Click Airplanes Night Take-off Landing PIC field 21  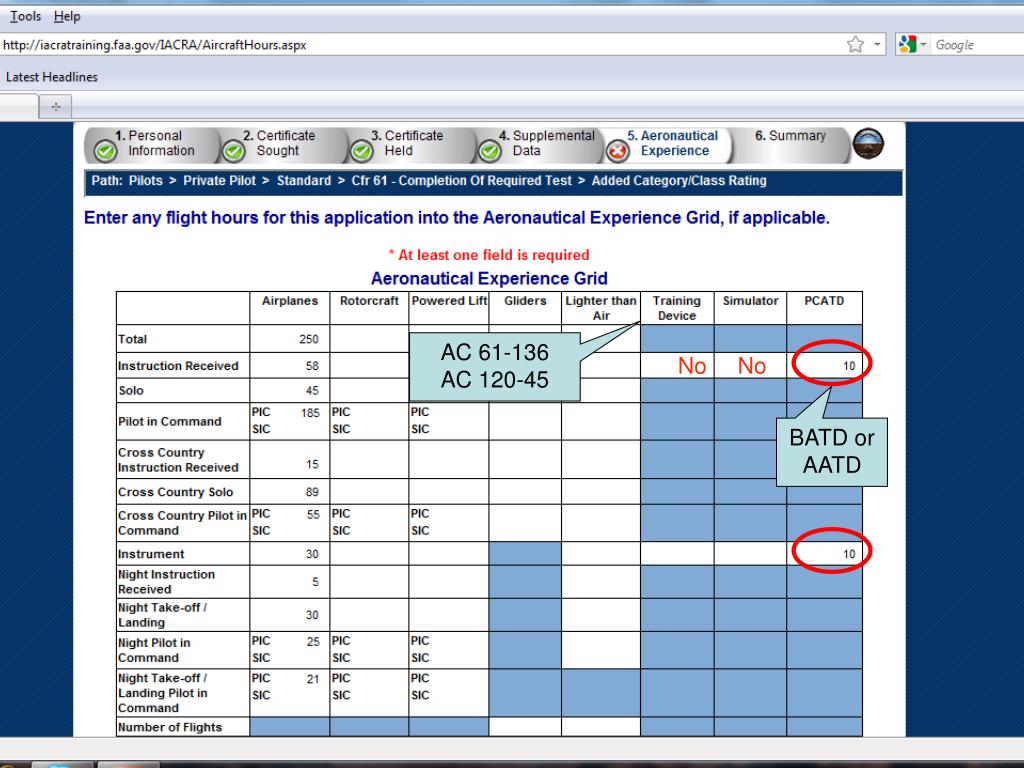click(298, 679)
